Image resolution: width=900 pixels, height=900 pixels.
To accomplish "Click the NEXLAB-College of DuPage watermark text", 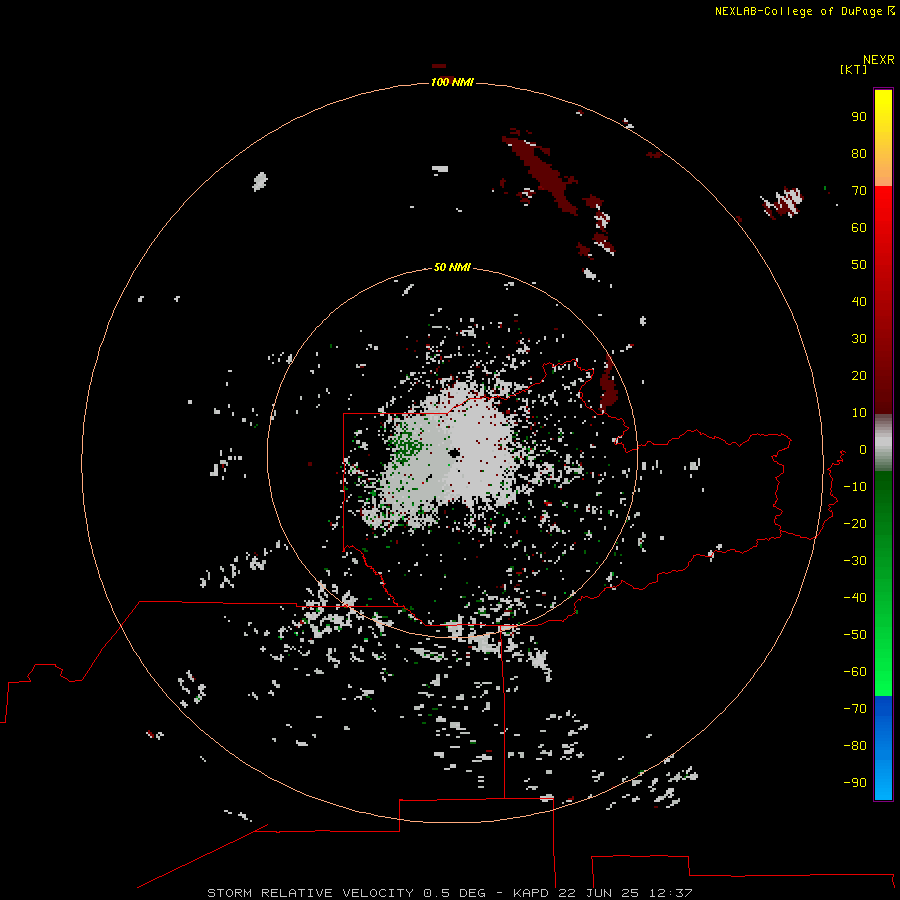I will (798, 11).
